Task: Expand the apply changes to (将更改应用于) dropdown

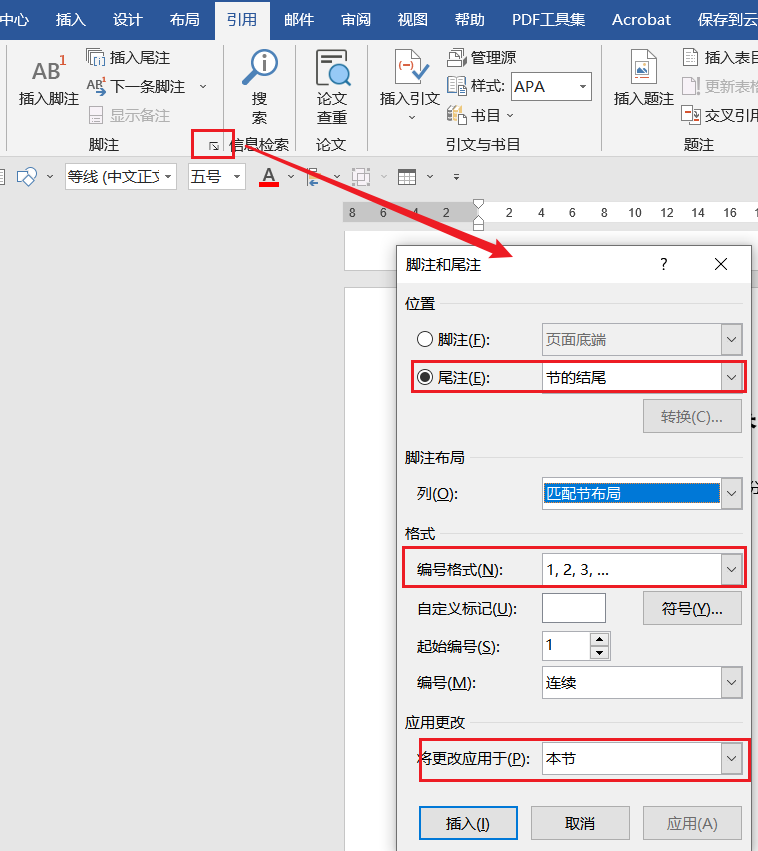Action: click(732, 759)
